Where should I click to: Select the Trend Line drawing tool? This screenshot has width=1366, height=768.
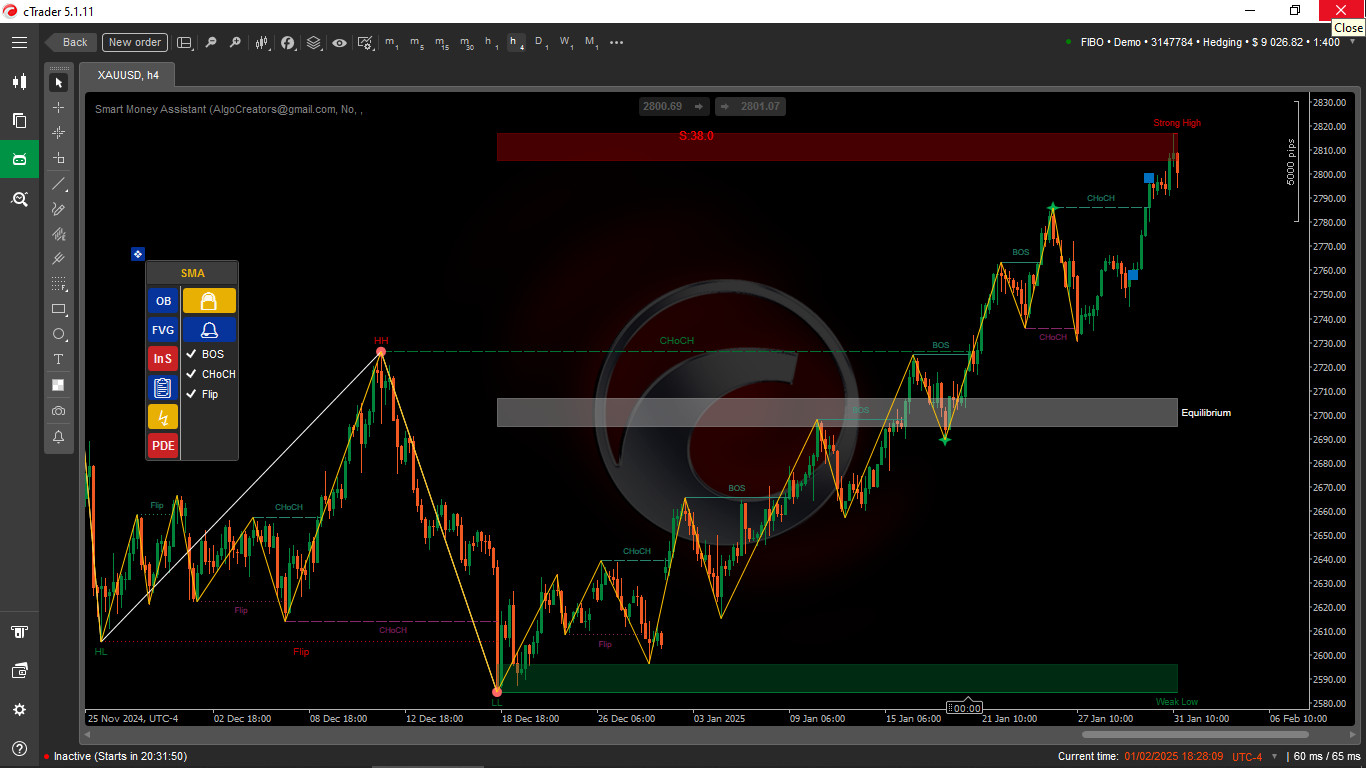pos(58,184)
